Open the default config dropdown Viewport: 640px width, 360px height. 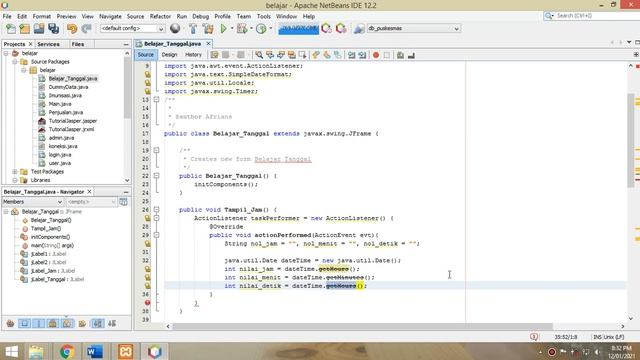pos(132,28)
